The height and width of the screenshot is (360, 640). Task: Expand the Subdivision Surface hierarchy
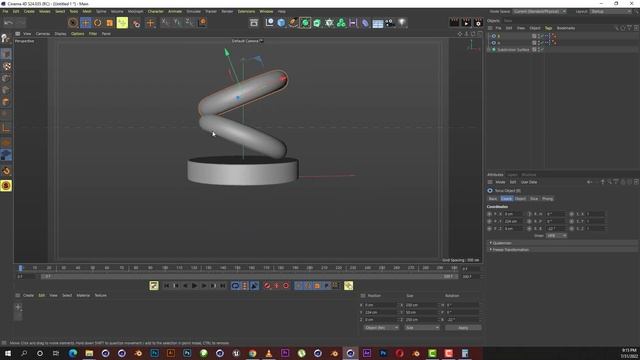click(489, 49)
